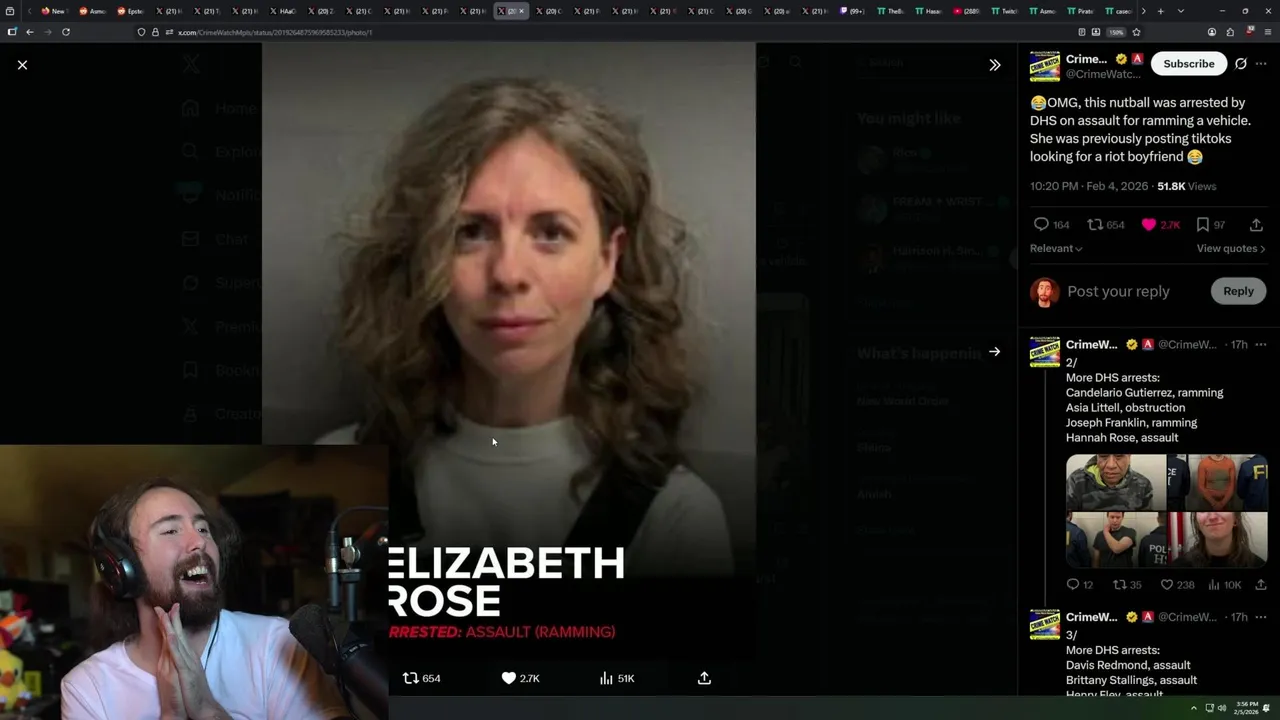
Task: Expand hidden system tray icons chevron
Action: point(1196,708)
